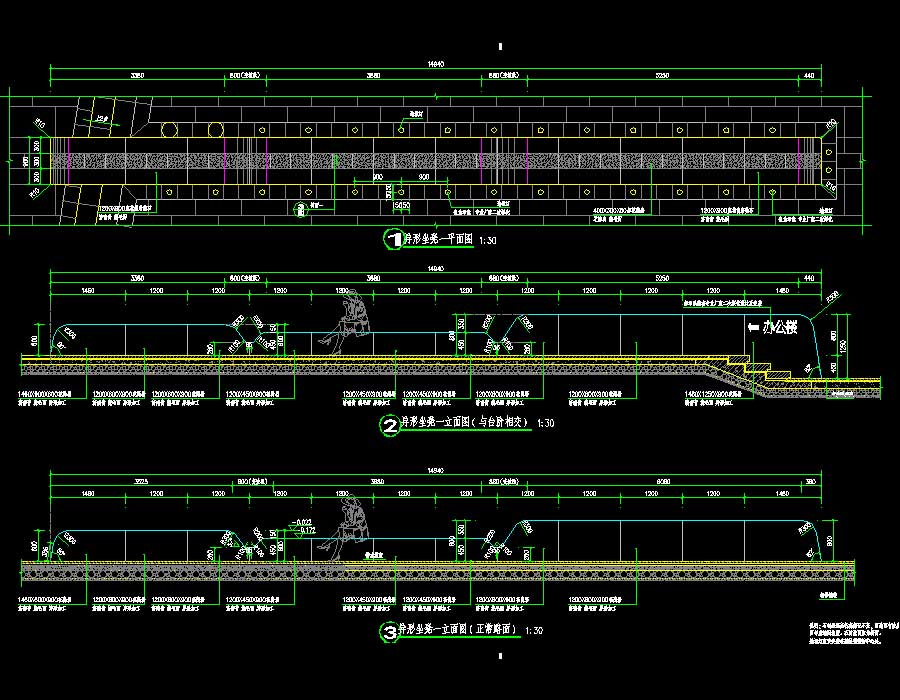
Task: Select the 14840 overall dimension above plan view
Action: point(435,64)
